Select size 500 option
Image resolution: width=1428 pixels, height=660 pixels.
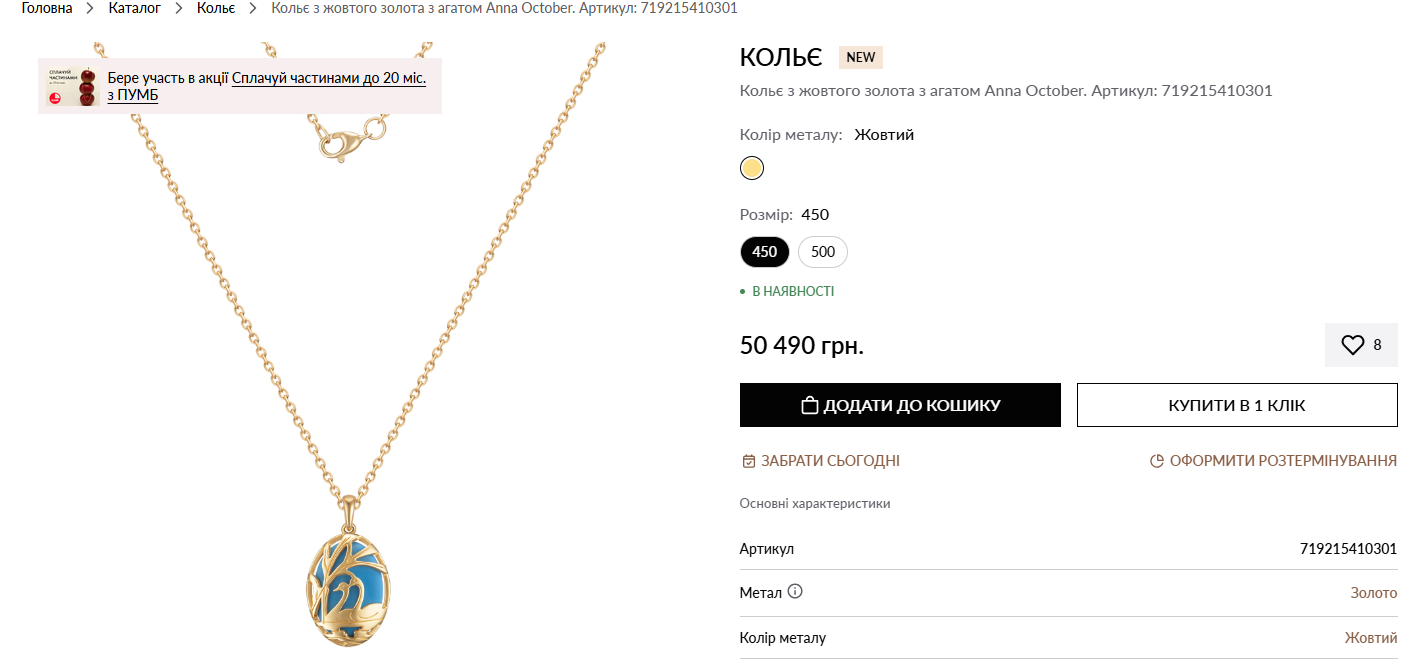click(822, 252)
